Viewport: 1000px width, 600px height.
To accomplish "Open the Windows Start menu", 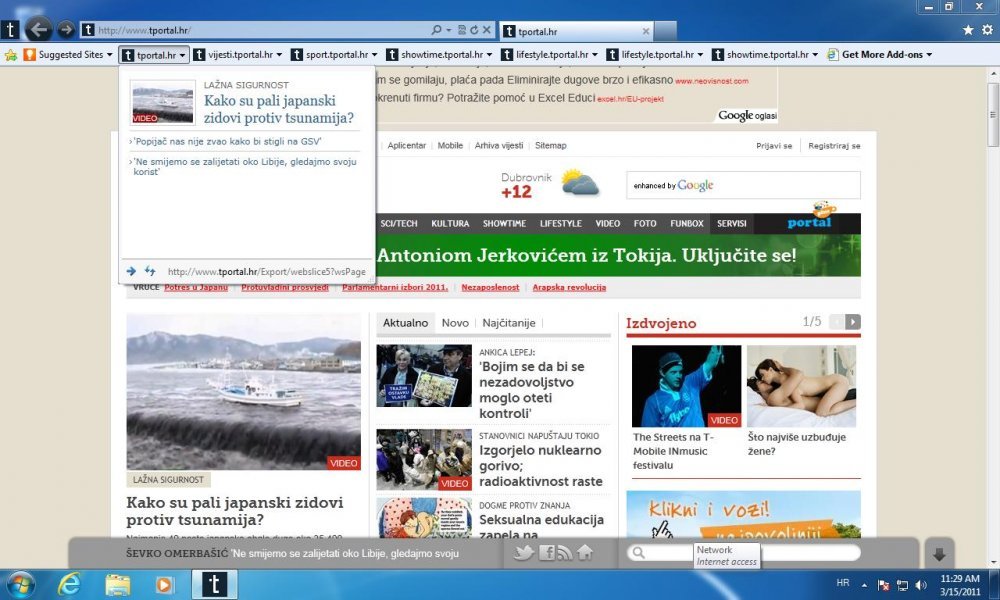I will click(x=20, y=585).
